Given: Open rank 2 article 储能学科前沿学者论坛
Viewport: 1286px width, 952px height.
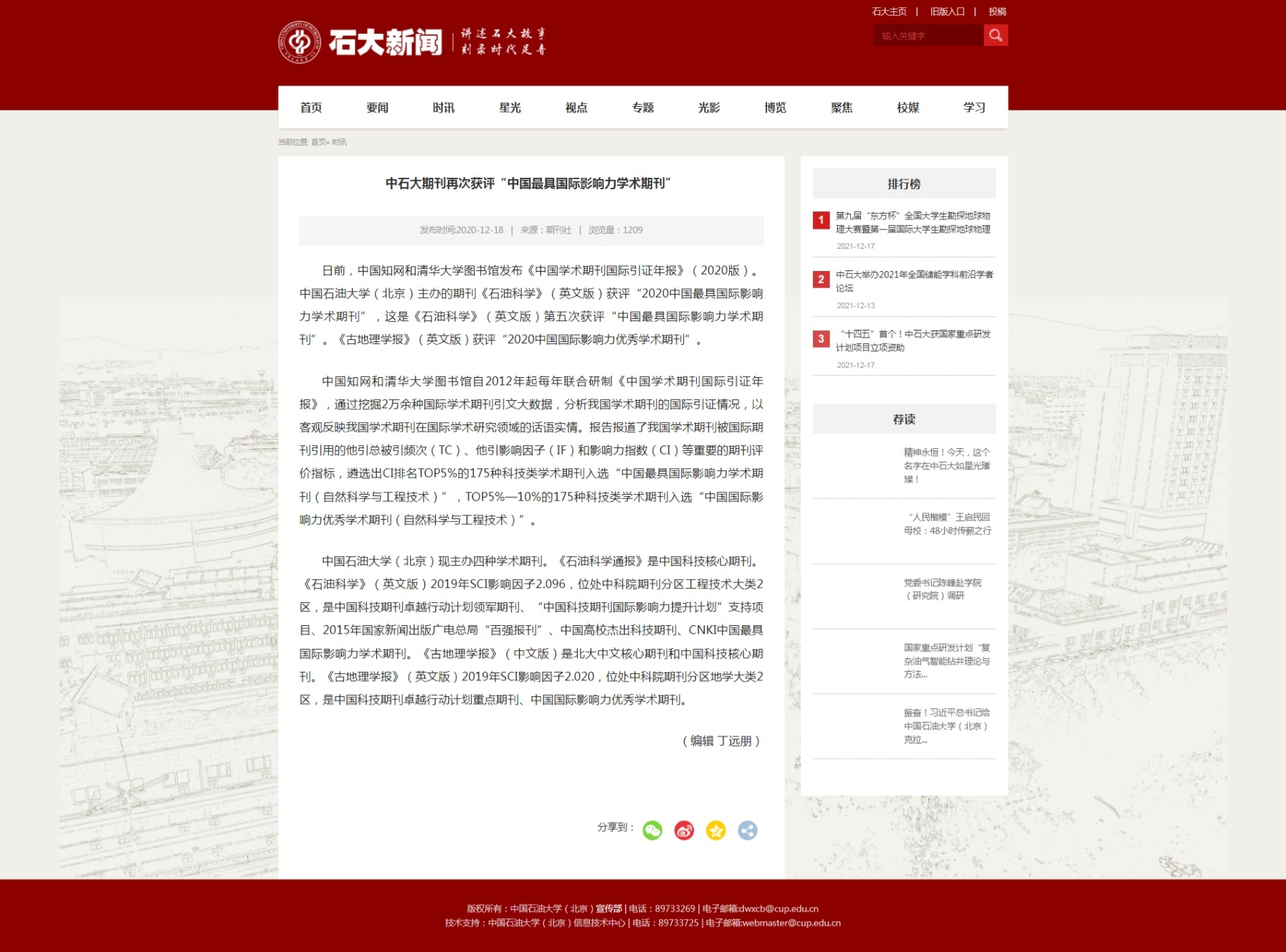Looking at the screenshot, I should (913, 281).
